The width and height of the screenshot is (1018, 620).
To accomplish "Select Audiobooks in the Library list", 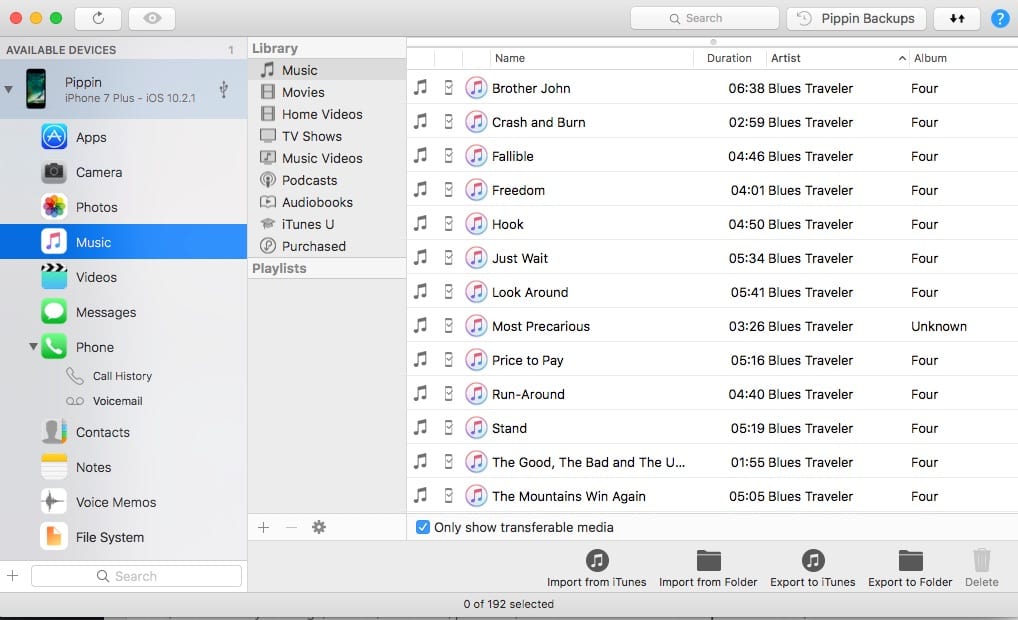I will point(327,203).
